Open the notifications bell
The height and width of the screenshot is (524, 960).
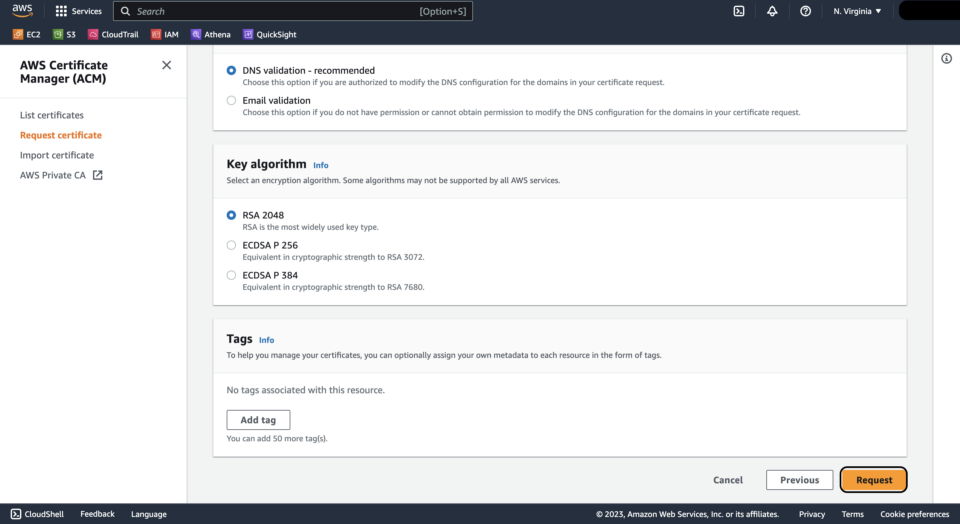tap(772, 11)
